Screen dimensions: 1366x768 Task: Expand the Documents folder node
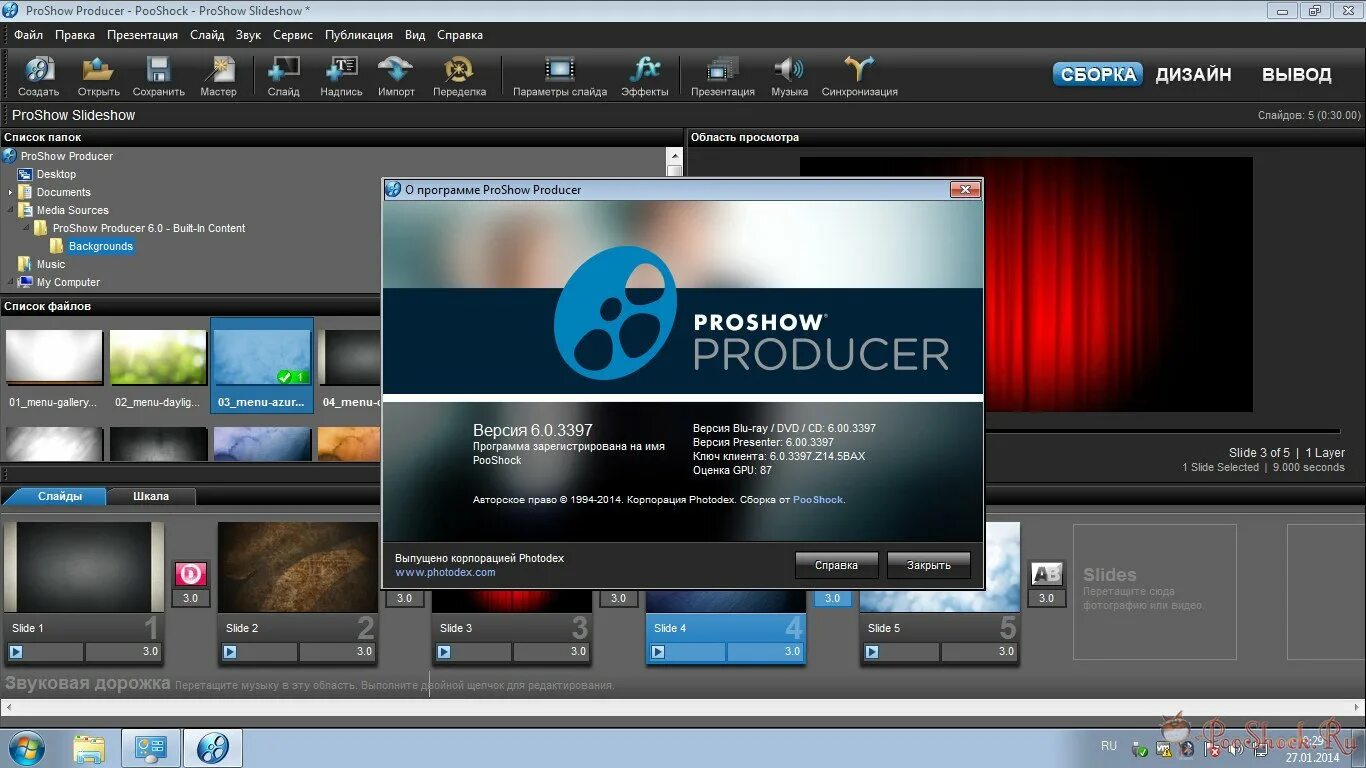pos(11,192)
